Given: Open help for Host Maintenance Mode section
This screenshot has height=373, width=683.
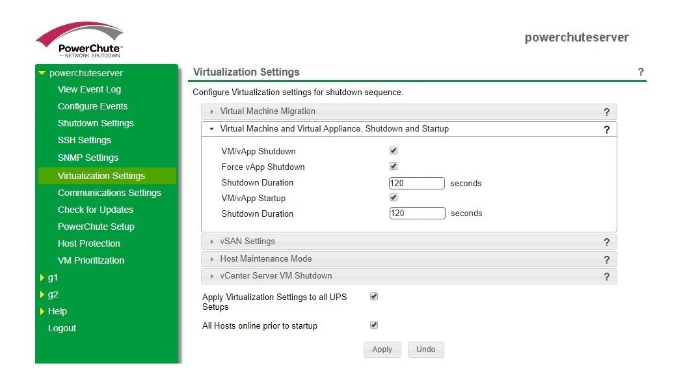Looking at the screenshot, I should coord(606,260).
